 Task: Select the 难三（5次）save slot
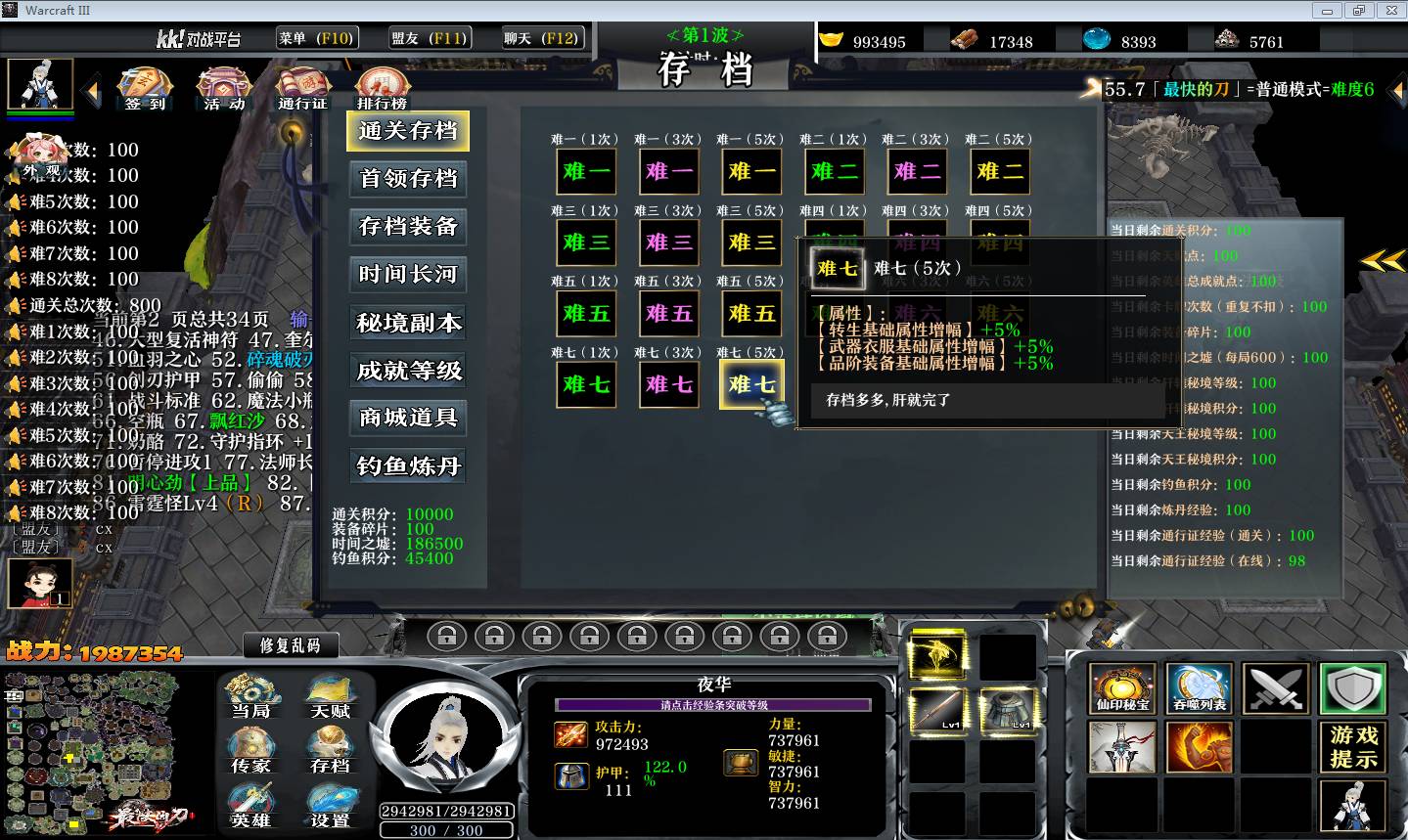coord(751,243)
